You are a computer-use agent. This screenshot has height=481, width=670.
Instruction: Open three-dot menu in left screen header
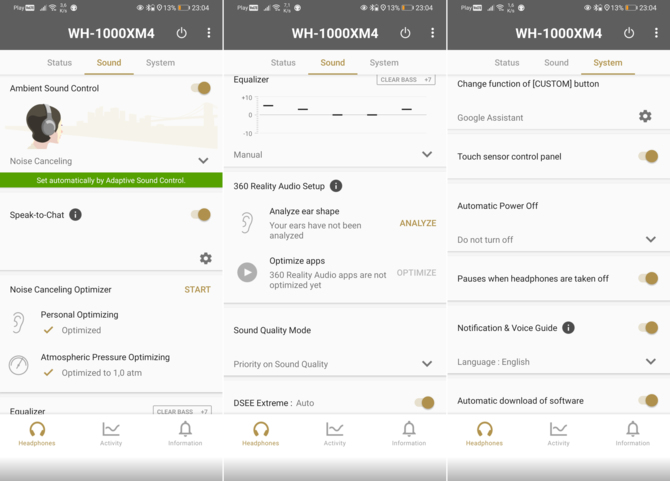(x=209, y=33)
